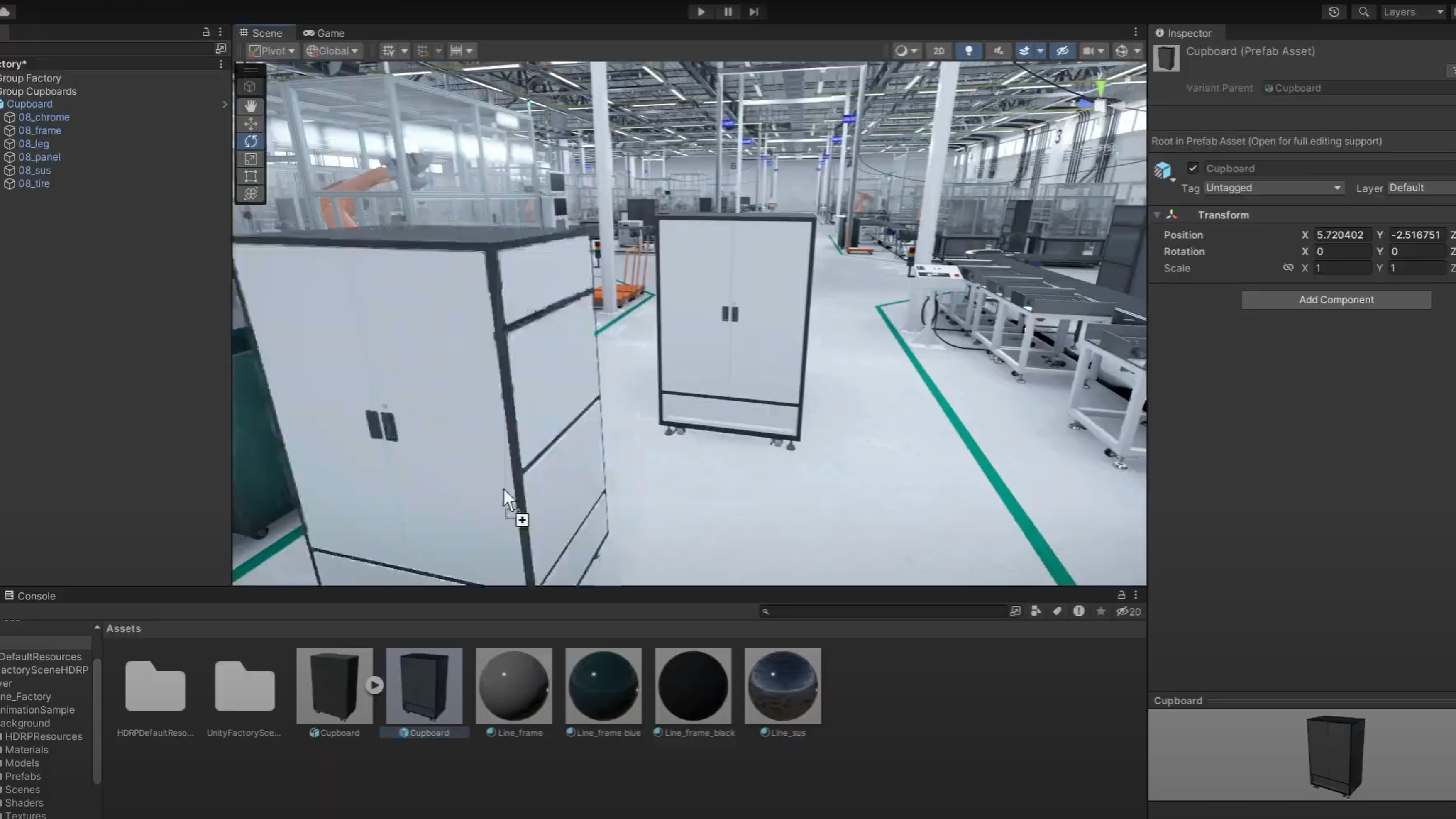The width and height of the screenshot is (1456, 819).
Task: Toggle scene lighting bulb
Action: pyautogui.click(x=968, y=51)
